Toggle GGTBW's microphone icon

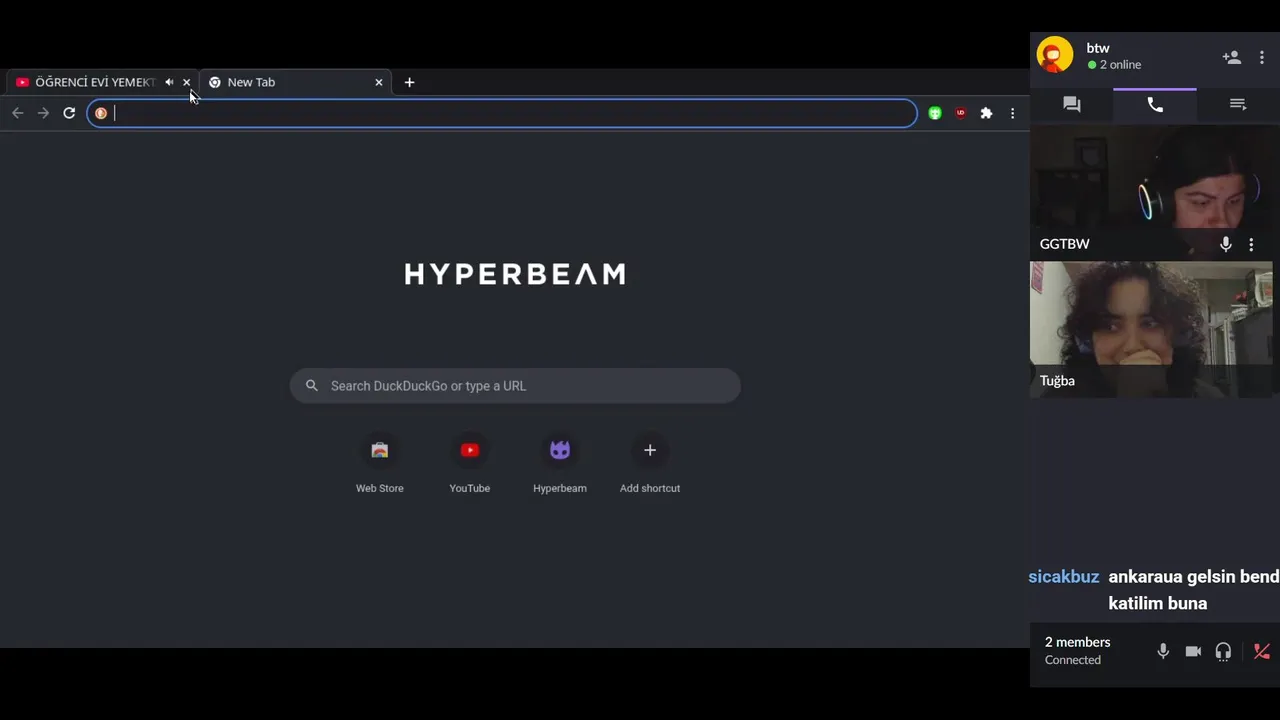pyautogui.click(x=1226, y=244)
